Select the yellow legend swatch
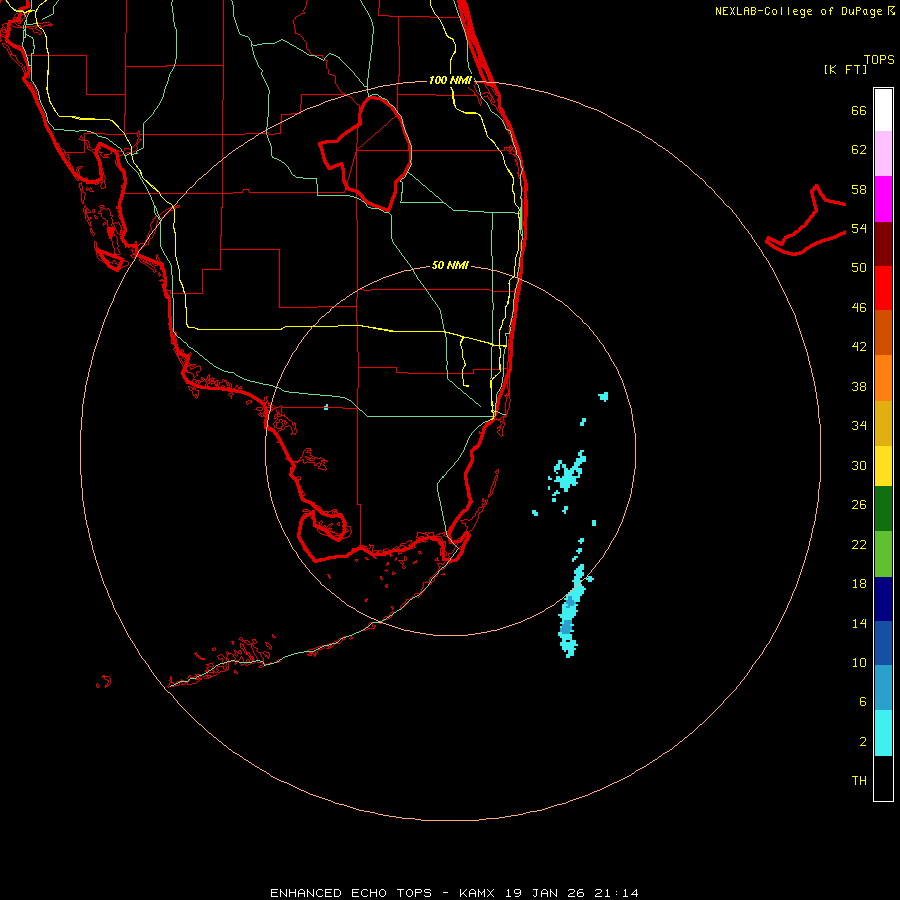This screenshot has height=900, width=900. tap(883, 466)
